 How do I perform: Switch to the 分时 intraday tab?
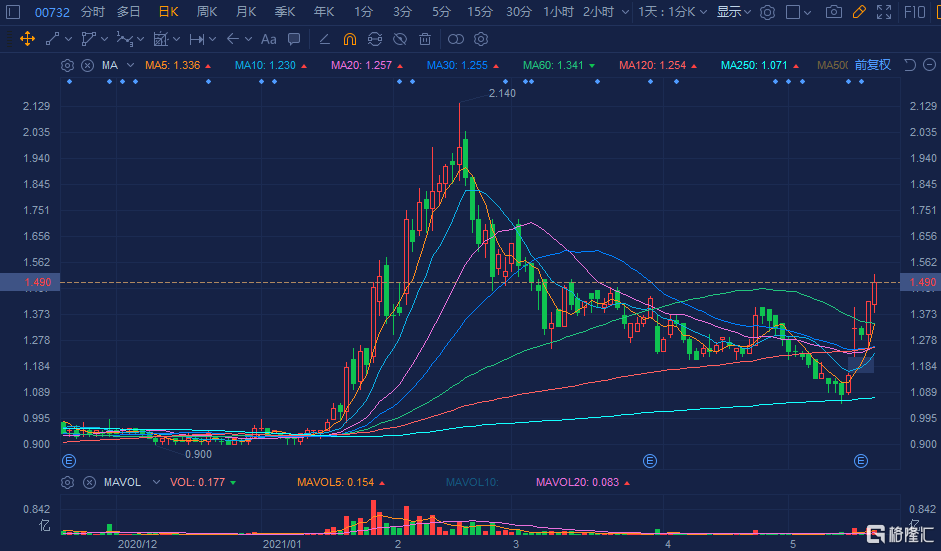click(92, 12)
